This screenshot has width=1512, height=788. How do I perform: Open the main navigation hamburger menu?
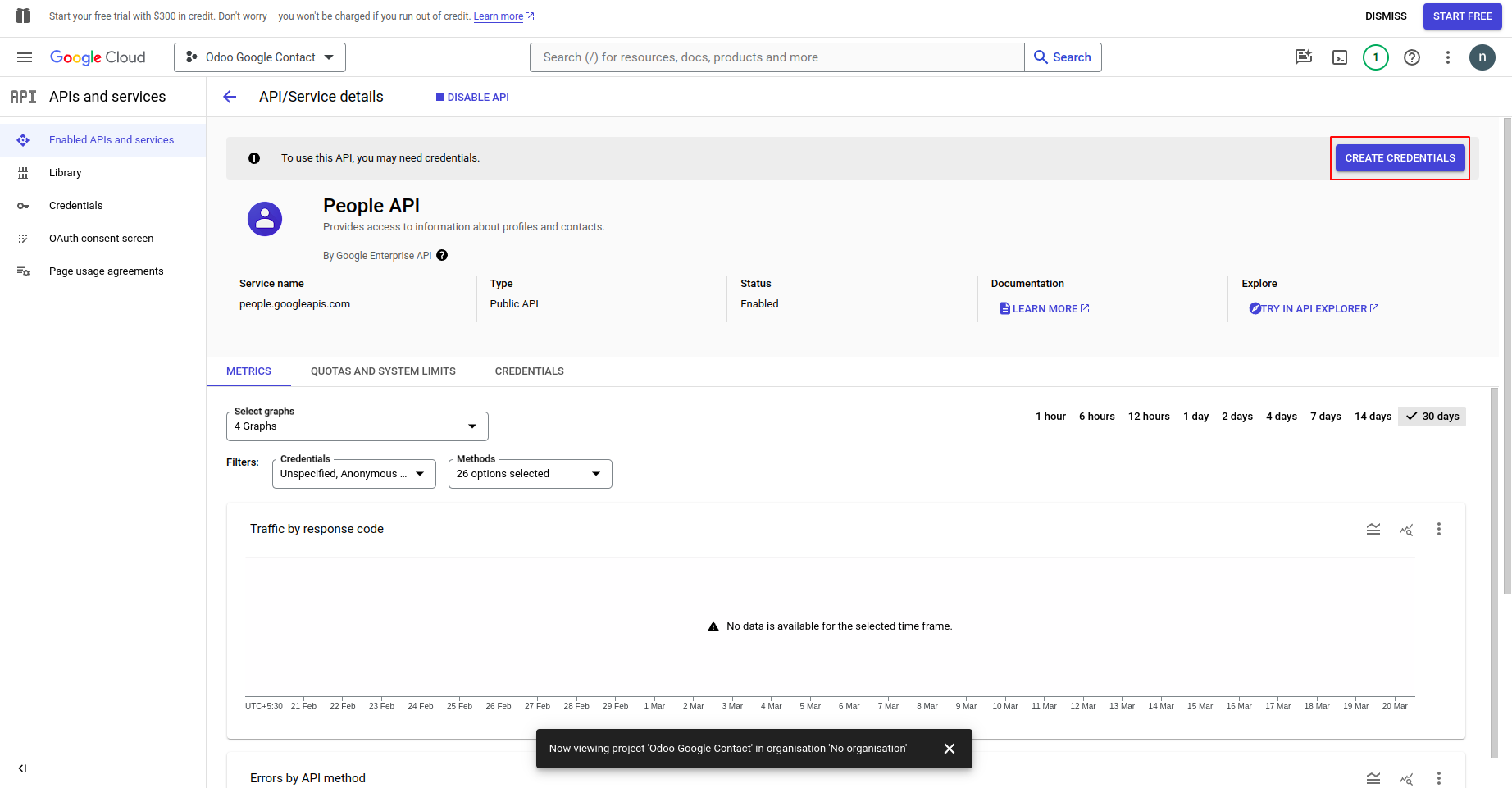pos(25,57)
